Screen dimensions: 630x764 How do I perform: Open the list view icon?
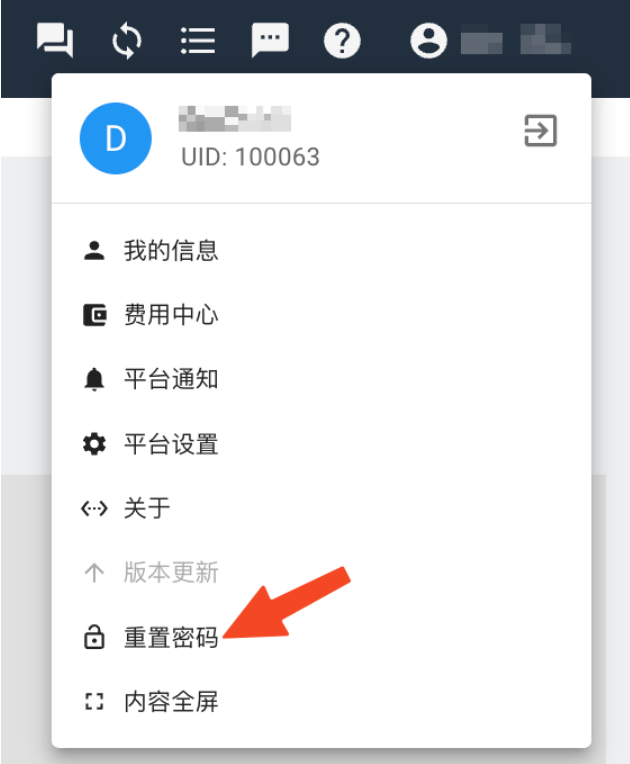click(x=198, y=40)
